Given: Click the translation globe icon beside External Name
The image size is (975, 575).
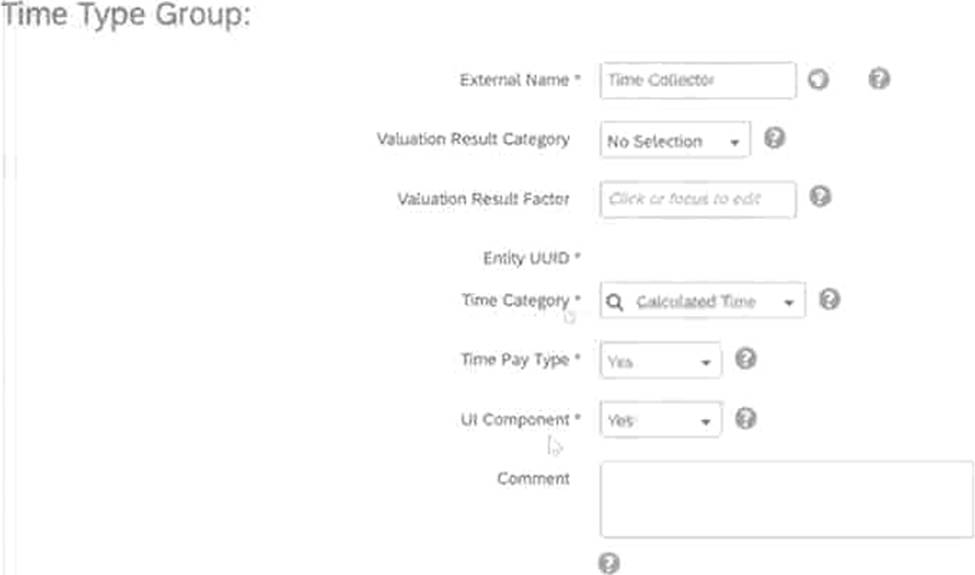Looking at the screenshot, I should pos(818,80).
